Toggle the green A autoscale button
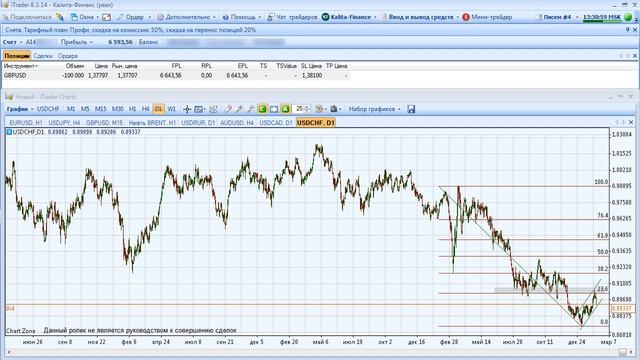 point(285,109)
